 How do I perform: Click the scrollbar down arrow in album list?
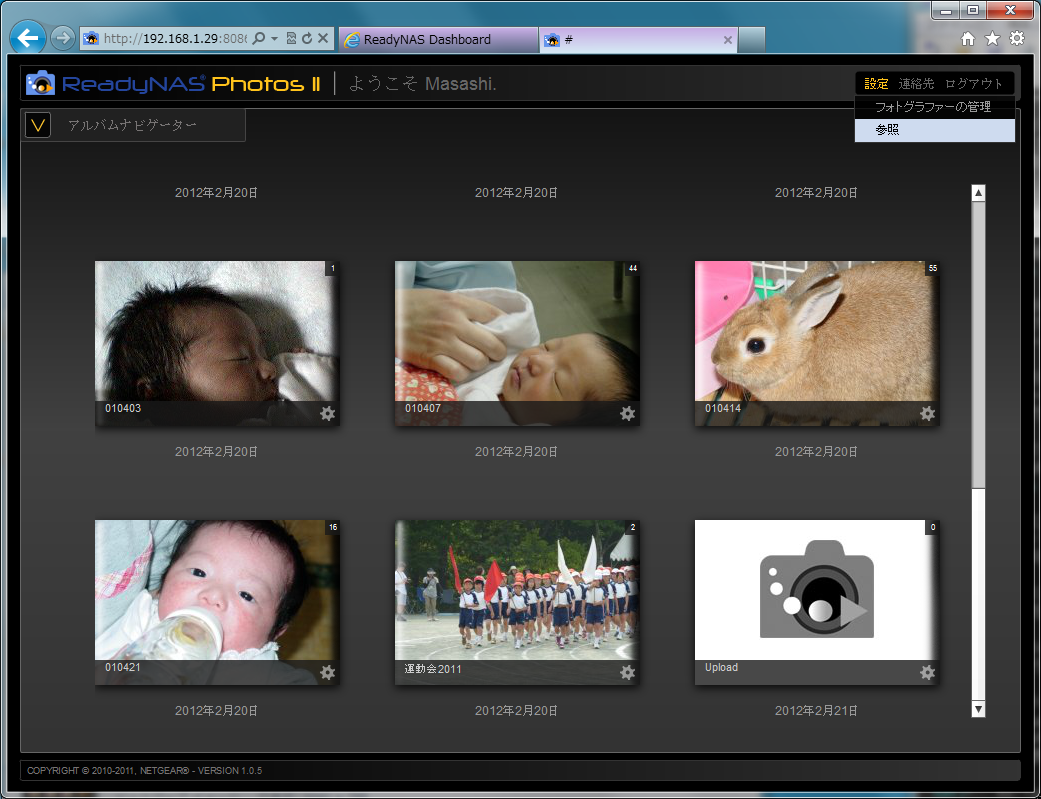click(978, 709)
